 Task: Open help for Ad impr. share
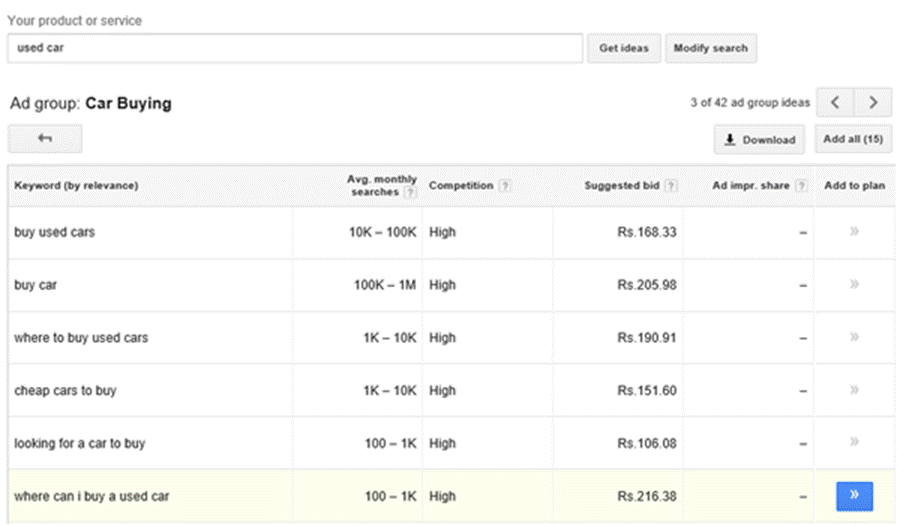[801, 186]
